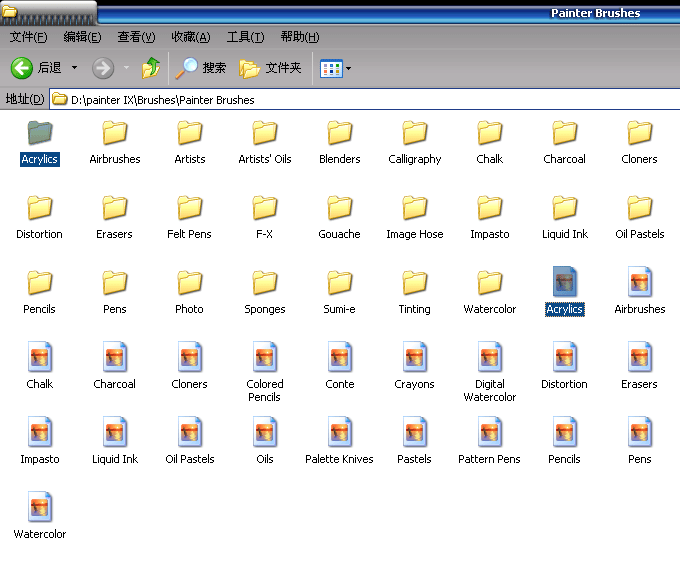This screenshot has height=582, width=680.
Task: Select the F-X folder
Action: pos(265,218)
